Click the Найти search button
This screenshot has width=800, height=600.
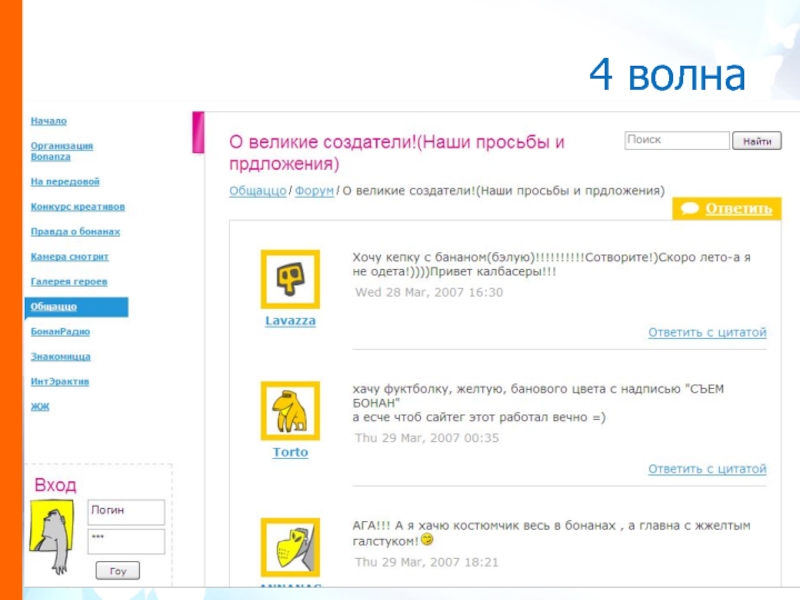[x=757, y=141]
